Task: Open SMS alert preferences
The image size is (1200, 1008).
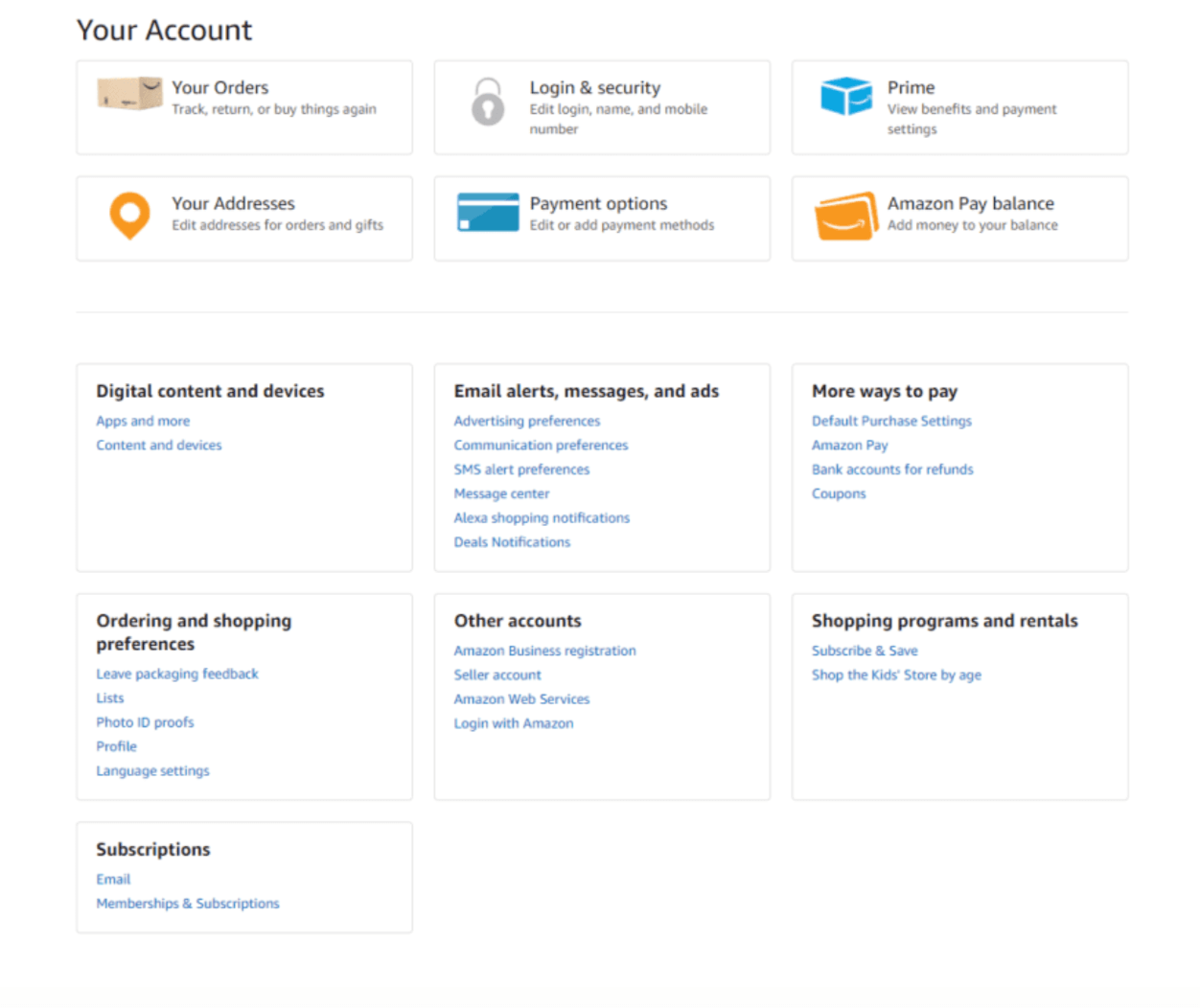Action: point(521,470)
